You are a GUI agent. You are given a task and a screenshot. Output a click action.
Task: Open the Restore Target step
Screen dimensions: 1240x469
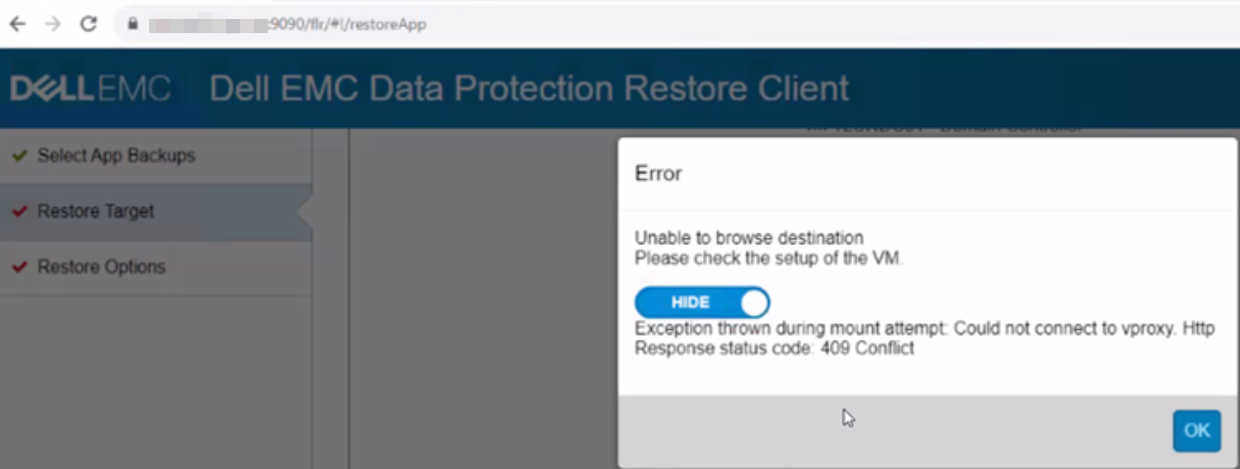point(96,212)
